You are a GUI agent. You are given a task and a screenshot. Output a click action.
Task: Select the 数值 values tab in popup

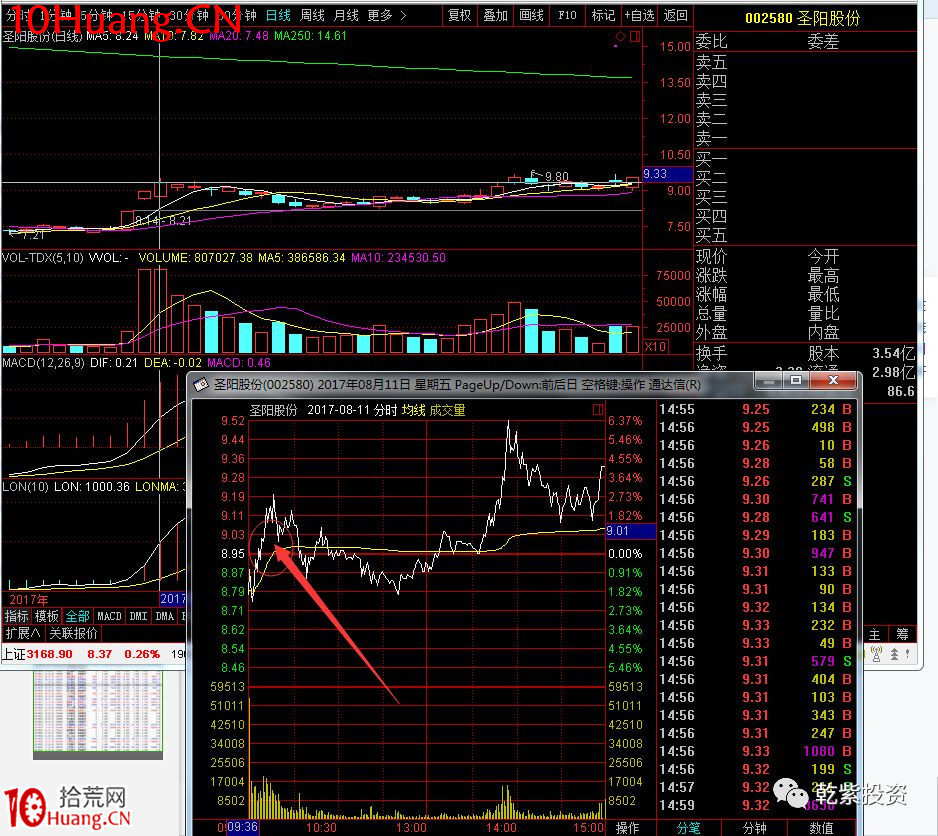[x=821, y=828]
